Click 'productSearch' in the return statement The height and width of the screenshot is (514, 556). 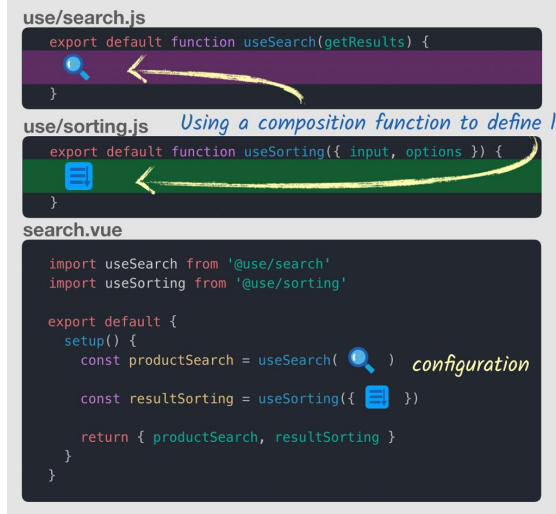[x=205, y=437]
